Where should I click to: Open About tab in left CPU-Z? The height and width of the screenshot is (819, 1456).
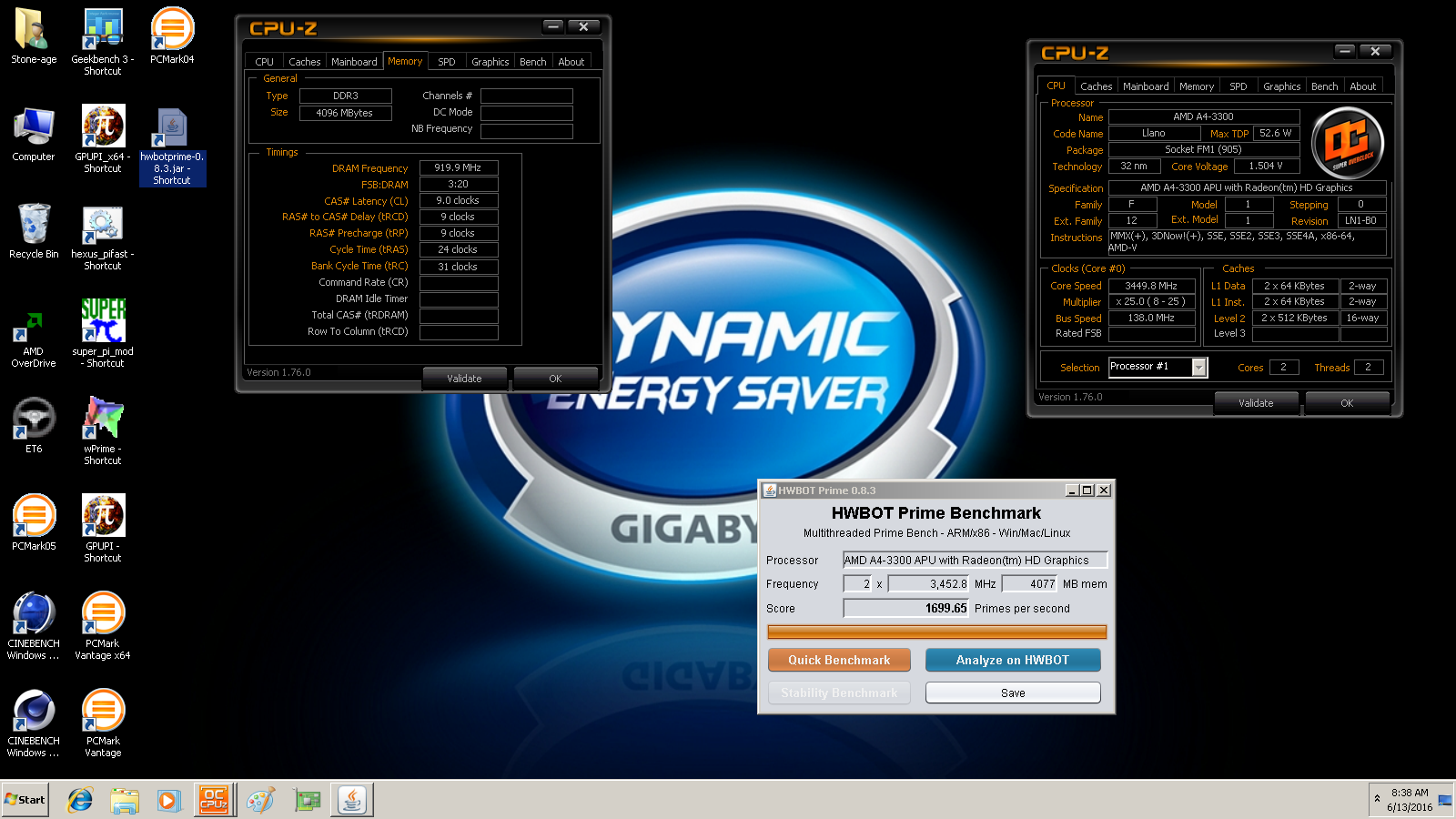click(571, 62)
